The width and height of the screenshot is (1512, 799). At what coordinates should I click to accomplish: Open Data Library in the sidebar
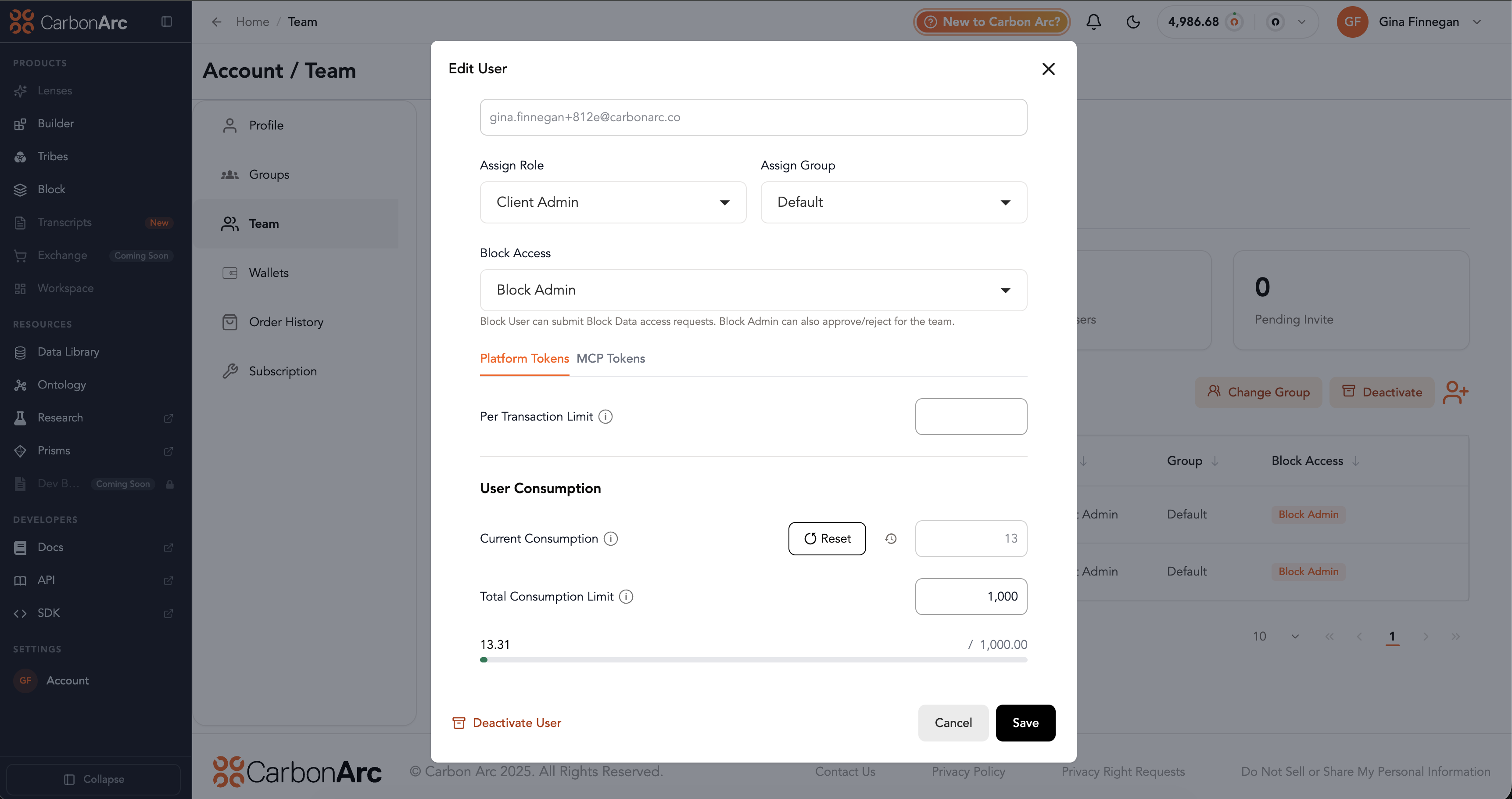coord(68,352)
